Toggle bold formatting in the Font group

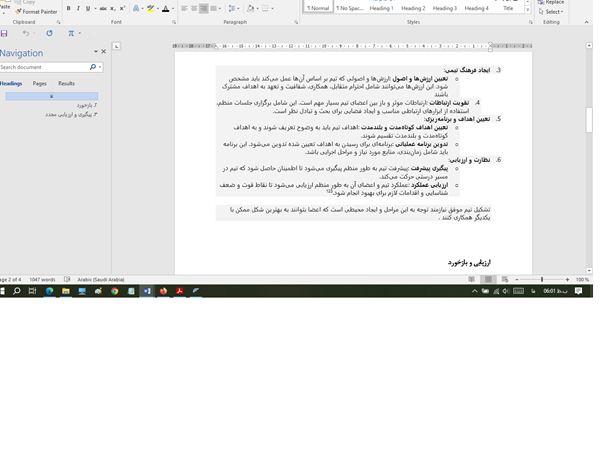68,8
